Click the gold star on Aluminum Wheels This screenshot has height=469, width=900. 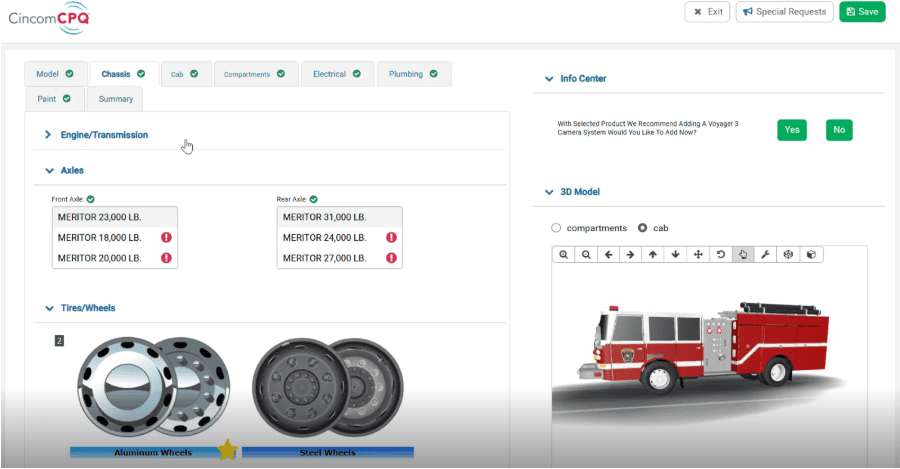click(x=227, y=449)
